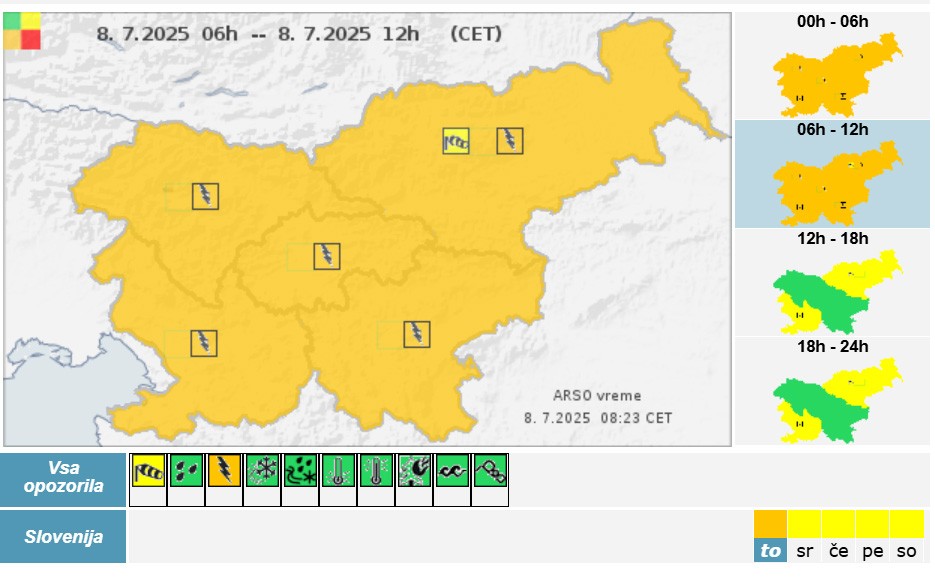Show the 18h - 24h warning map thumbnail
The image size is (935, 582).
point(832,391)
